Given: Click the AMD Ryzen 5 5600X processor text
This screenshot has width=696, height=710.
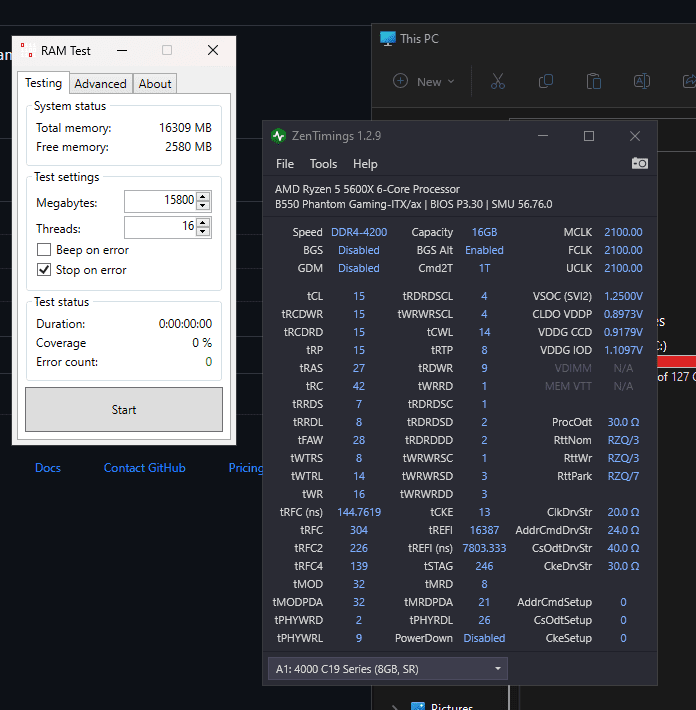Looking at the screenshot, I should tap(367, 189).
